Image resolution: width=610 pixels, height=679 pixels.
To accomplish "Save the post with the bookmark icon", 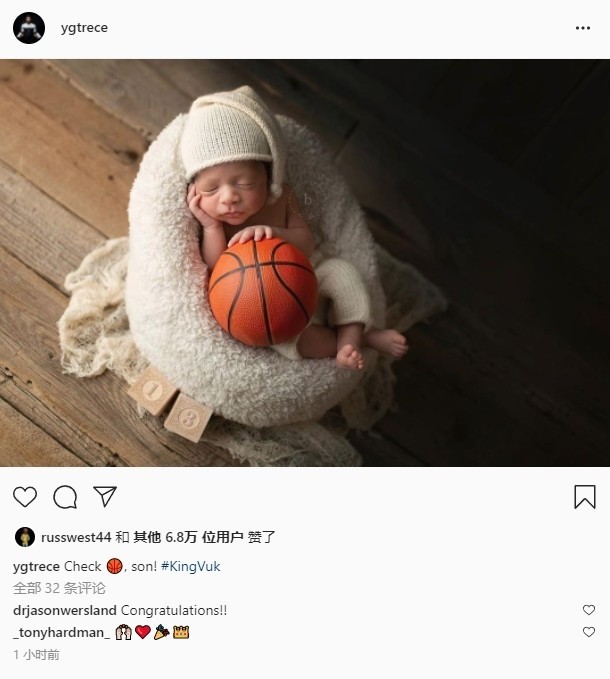I will [585, 497].
